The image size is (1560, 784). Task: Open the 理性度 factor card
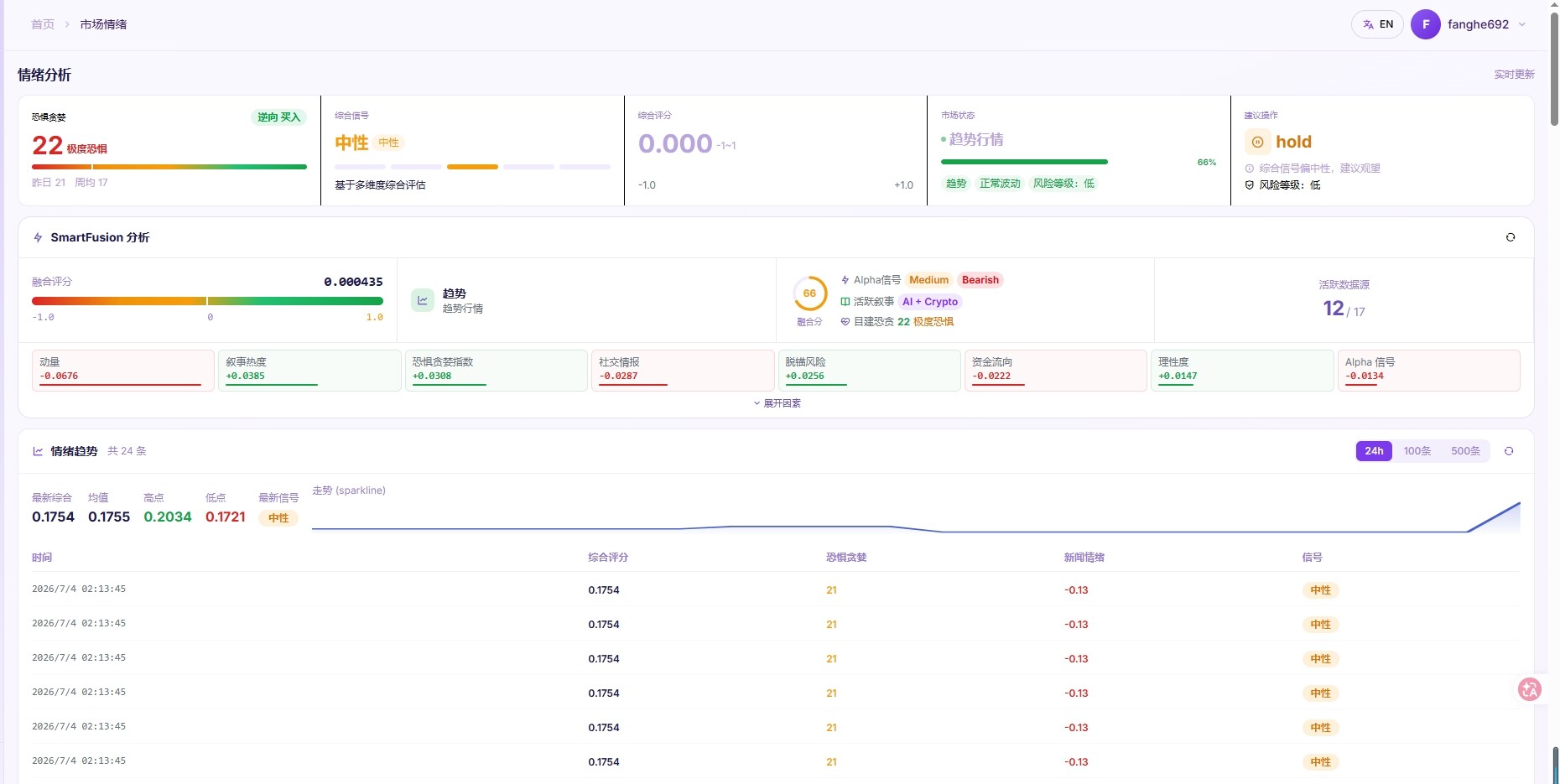click(x=1242, y=371)
